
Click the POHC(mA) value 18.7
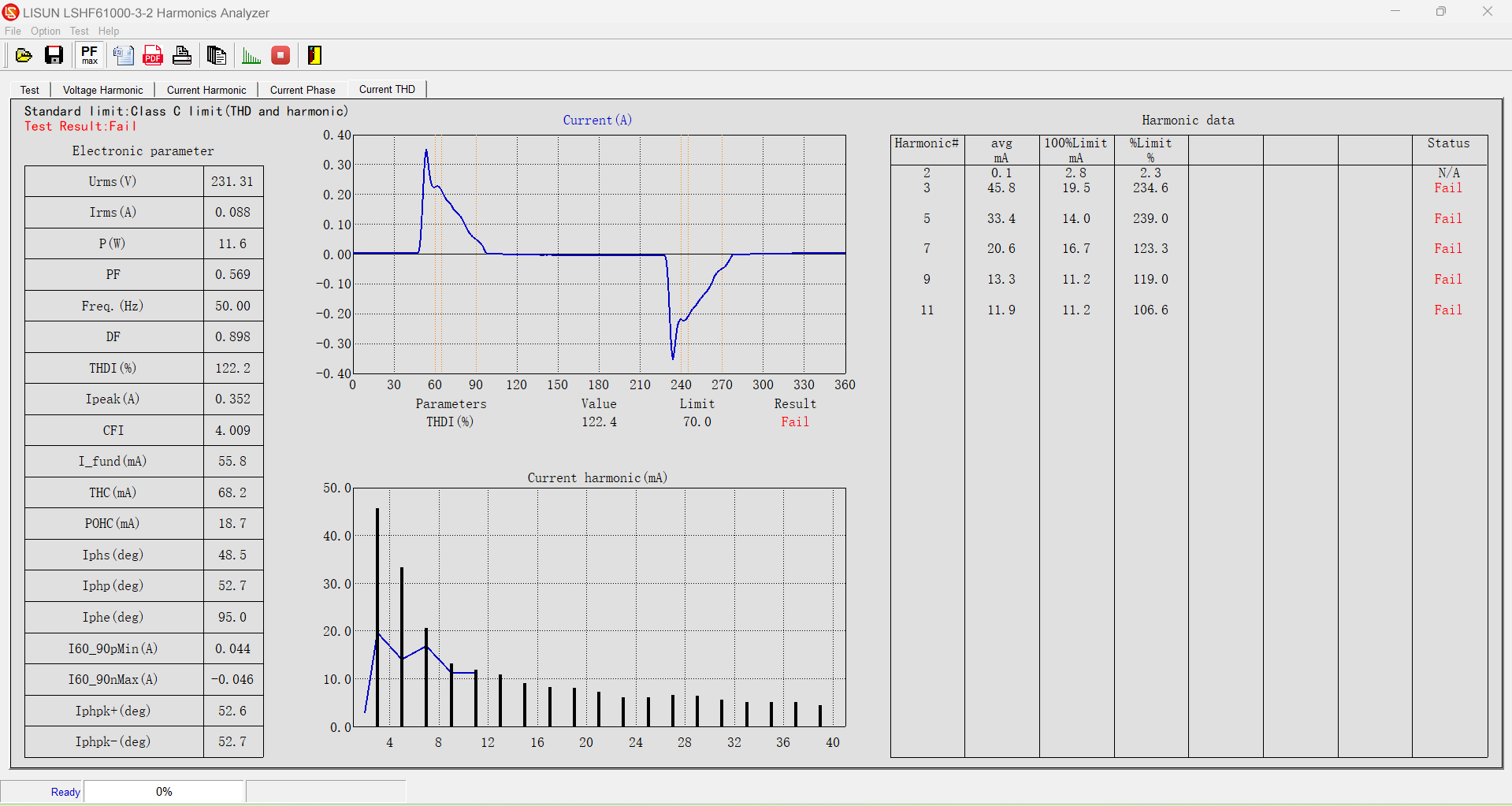tap(232, 523)
